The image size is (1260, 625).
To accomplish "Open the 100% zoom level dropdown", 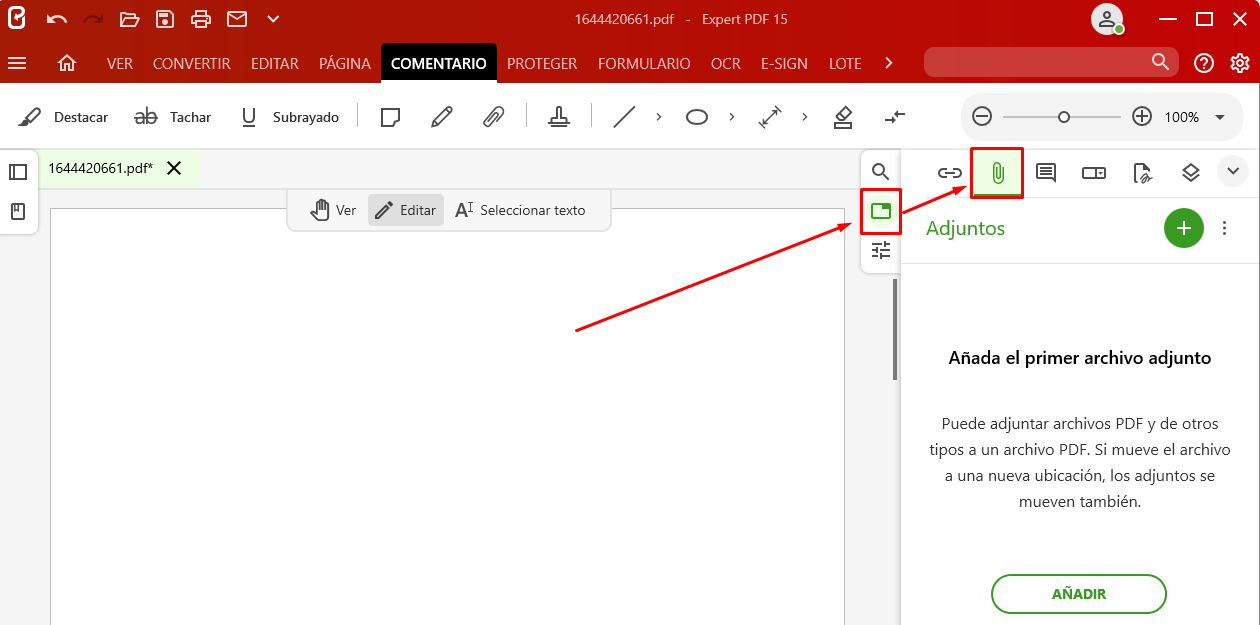I will 1219,117.
